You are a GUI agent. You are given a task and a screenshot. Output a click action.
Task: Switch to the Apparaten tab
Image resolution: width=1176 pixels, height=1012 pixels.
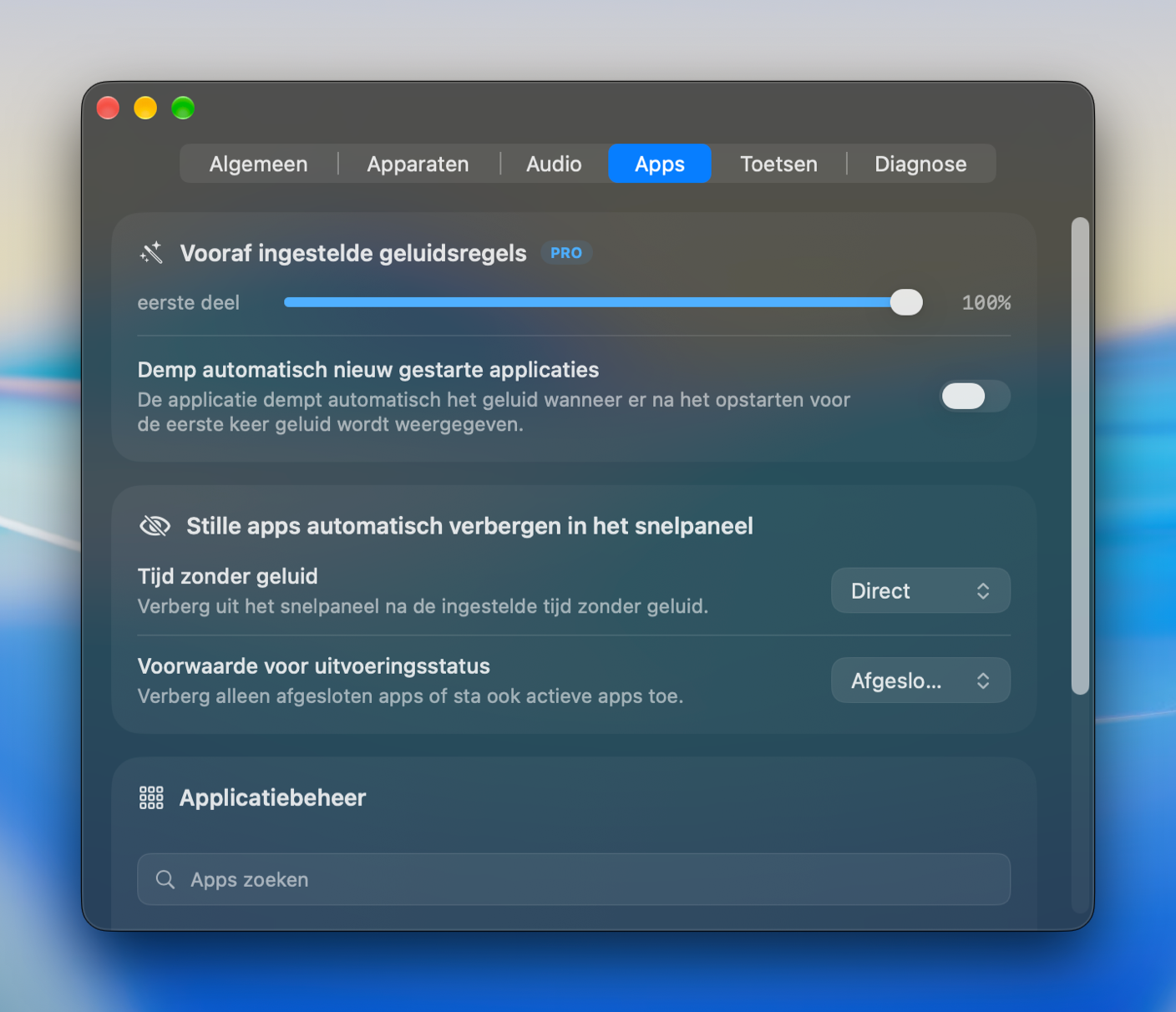click(418, 164)
